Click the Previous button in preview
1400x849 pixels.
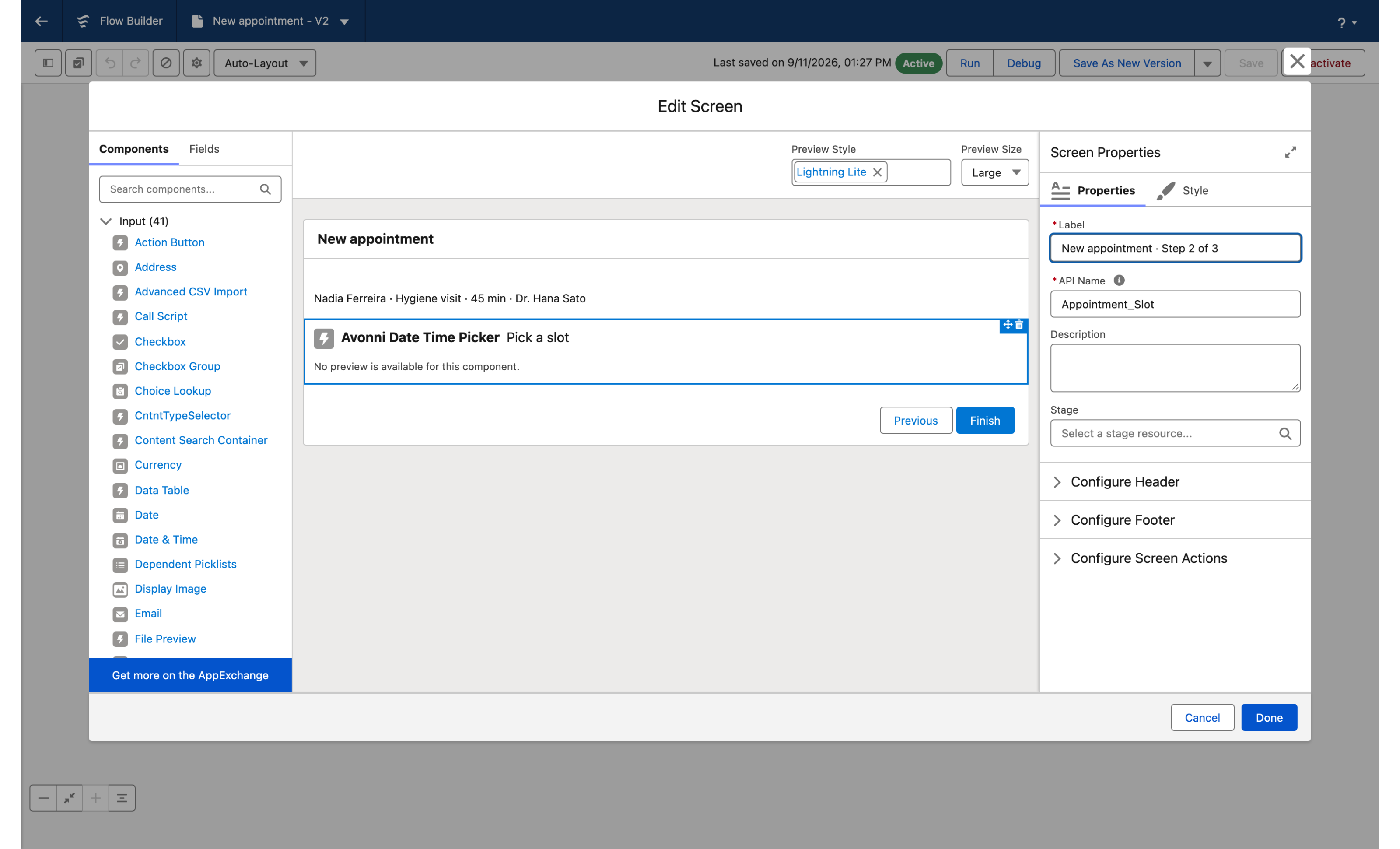[915, 421]
